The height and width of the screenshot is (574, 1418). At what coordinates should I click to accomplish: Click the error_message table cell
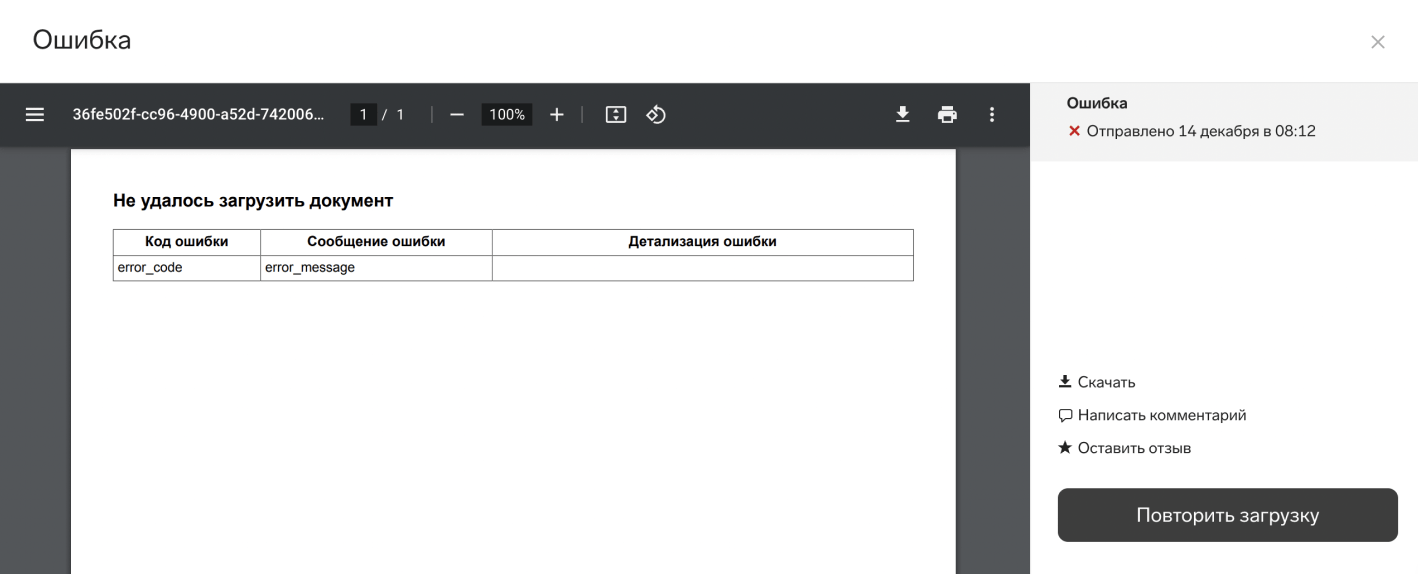point(376,268)
